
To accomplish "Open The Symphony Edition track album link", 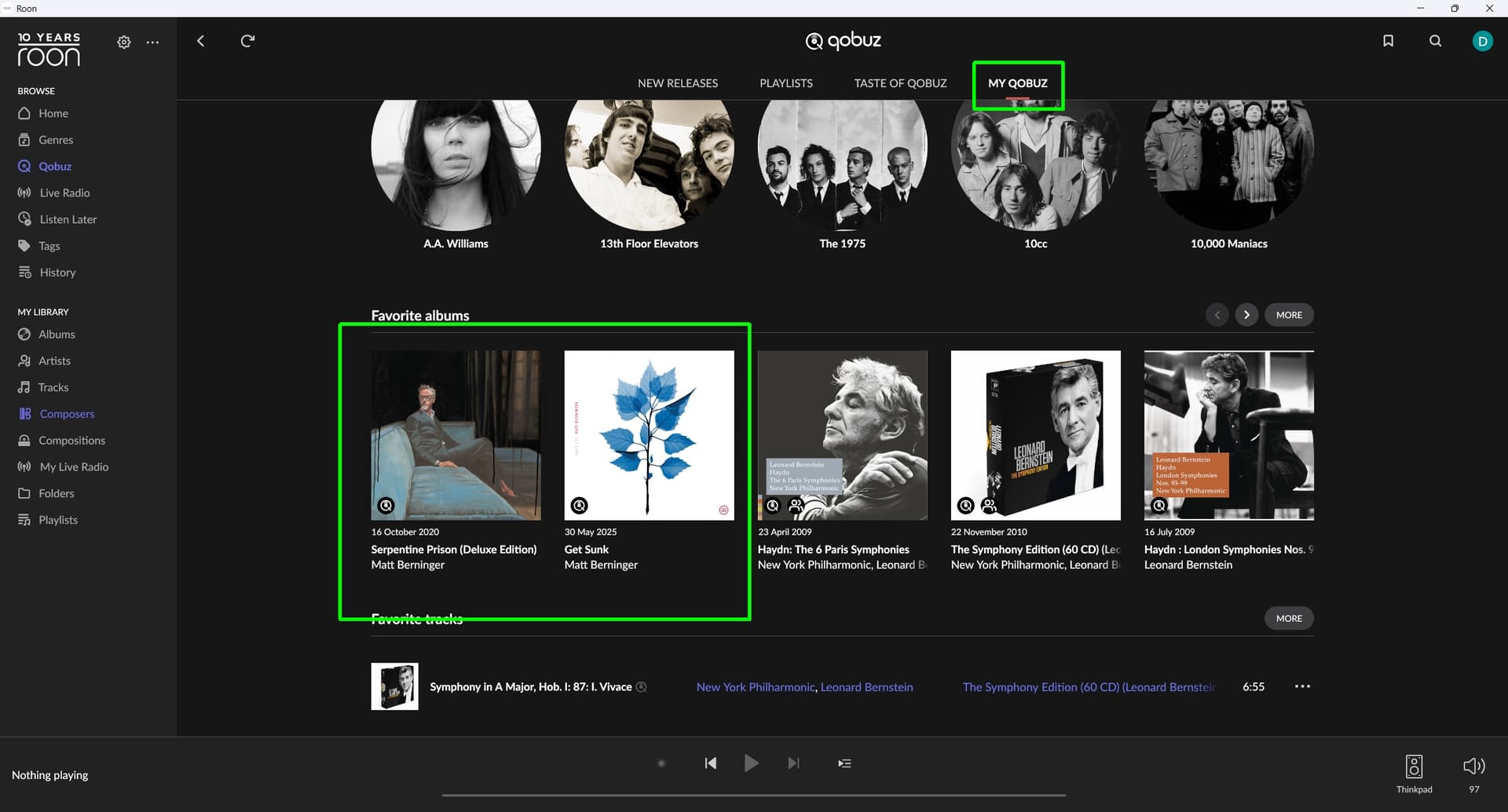I will [x=1089, y=687].
